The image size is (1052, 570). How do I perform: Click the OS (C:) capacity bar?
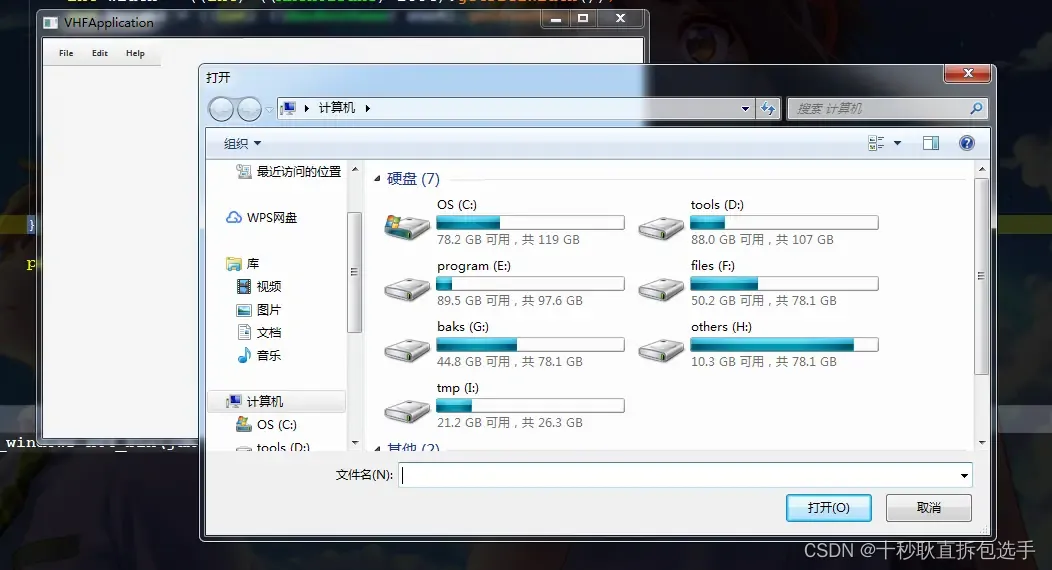tap(530, 223)
